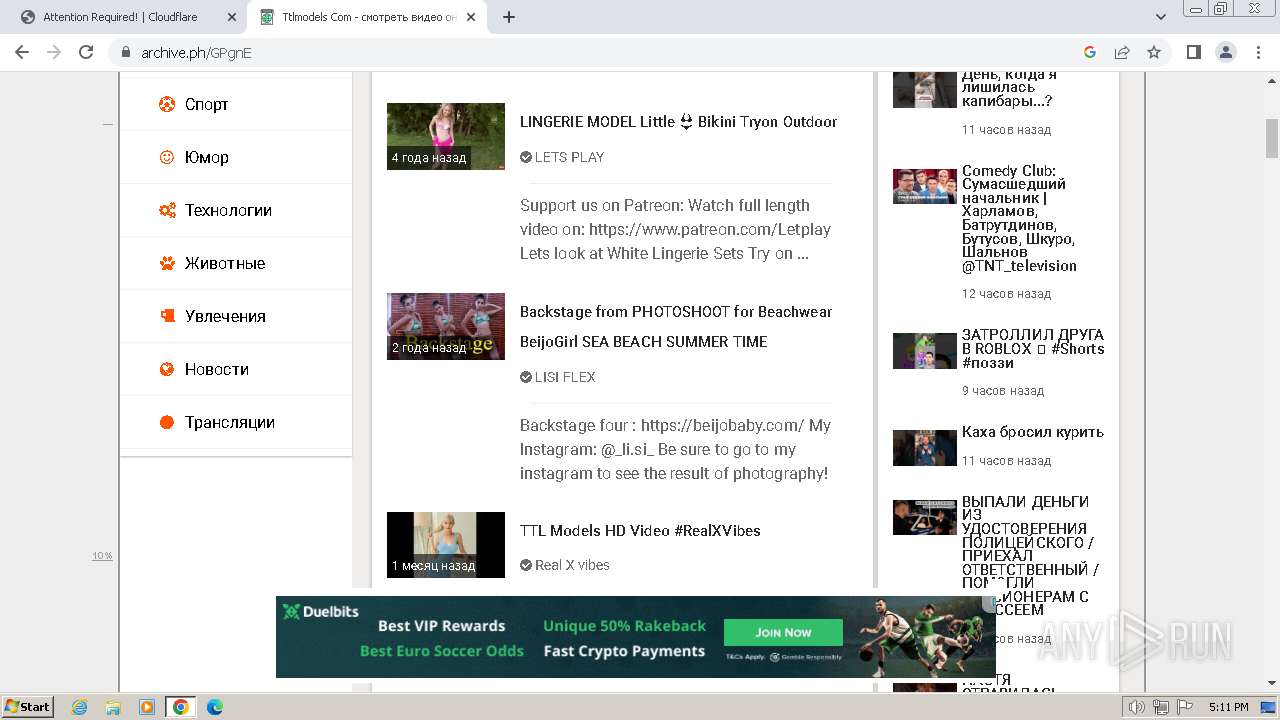Click Join Now on Duelbits ad
This screenshot has width=1280, height=720.
coord(783,632)
